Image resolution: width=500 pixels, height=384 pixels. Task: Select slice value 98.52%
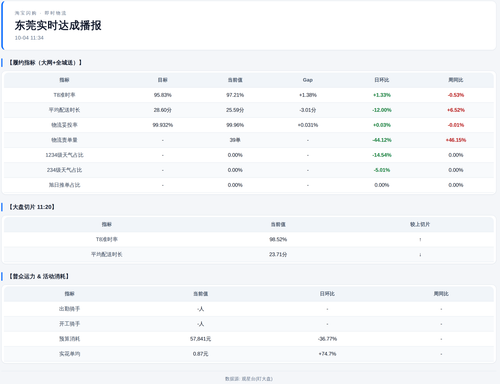click(x=278, y=239)
